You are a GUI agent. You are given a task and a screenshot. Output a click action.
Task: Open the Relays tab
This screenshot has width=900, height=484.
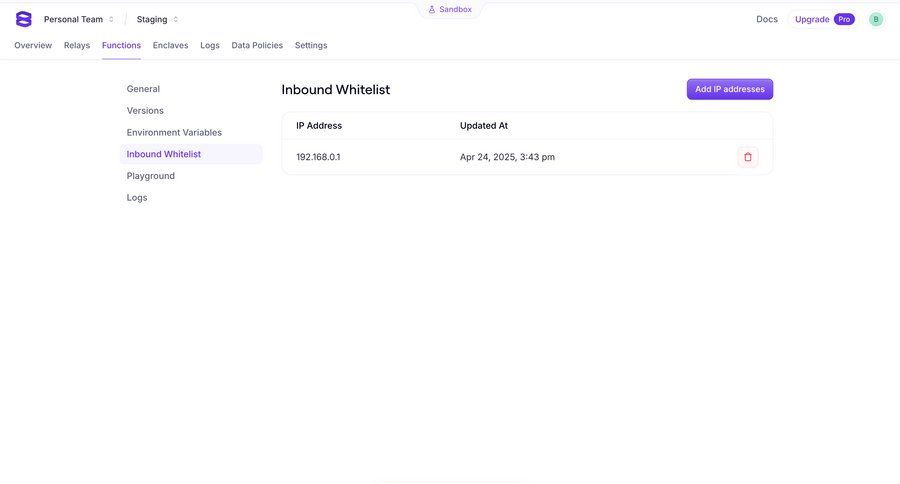point(77,45)
